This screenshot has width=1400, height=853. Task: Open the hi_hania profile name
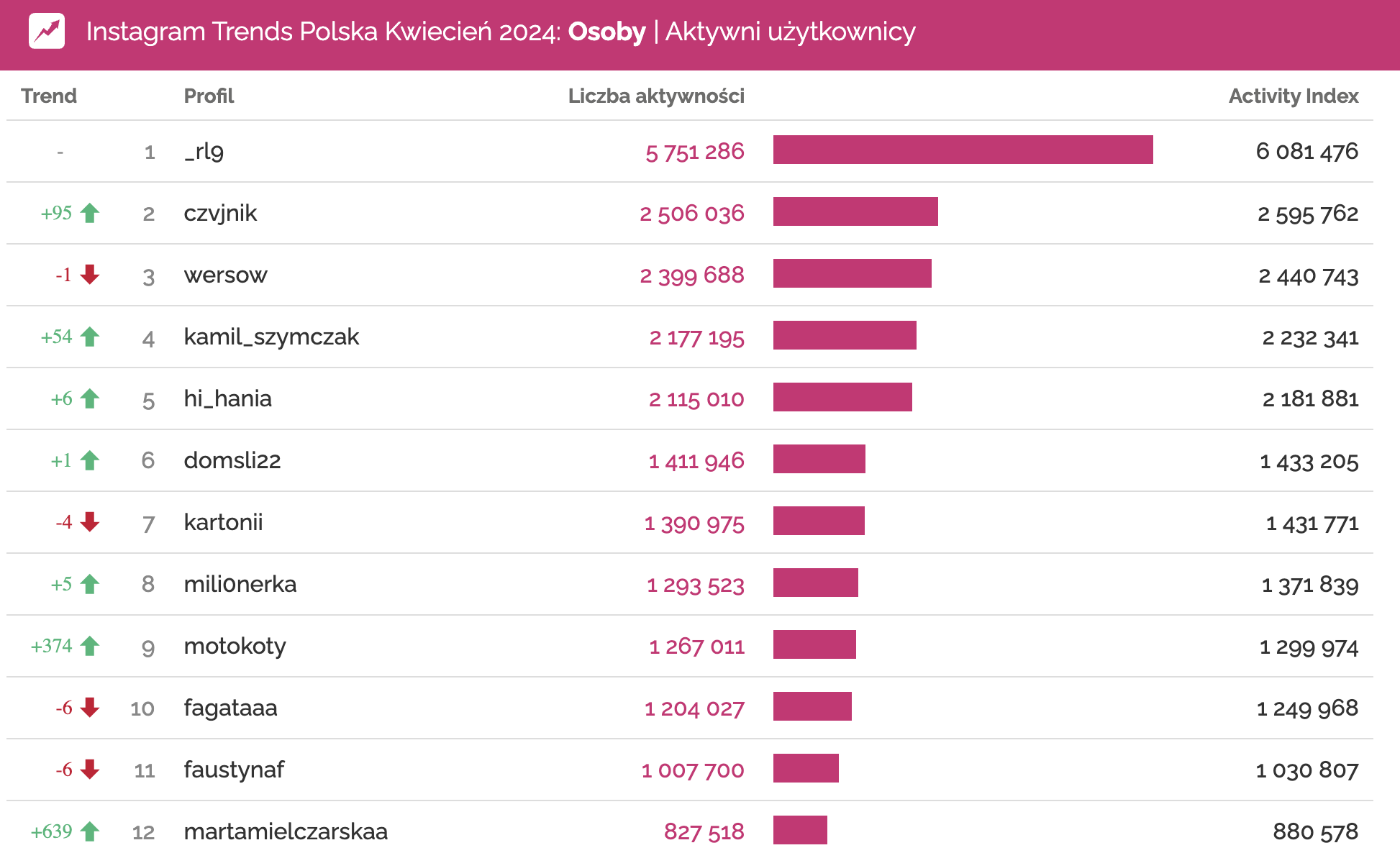click(x=227, y=398)
